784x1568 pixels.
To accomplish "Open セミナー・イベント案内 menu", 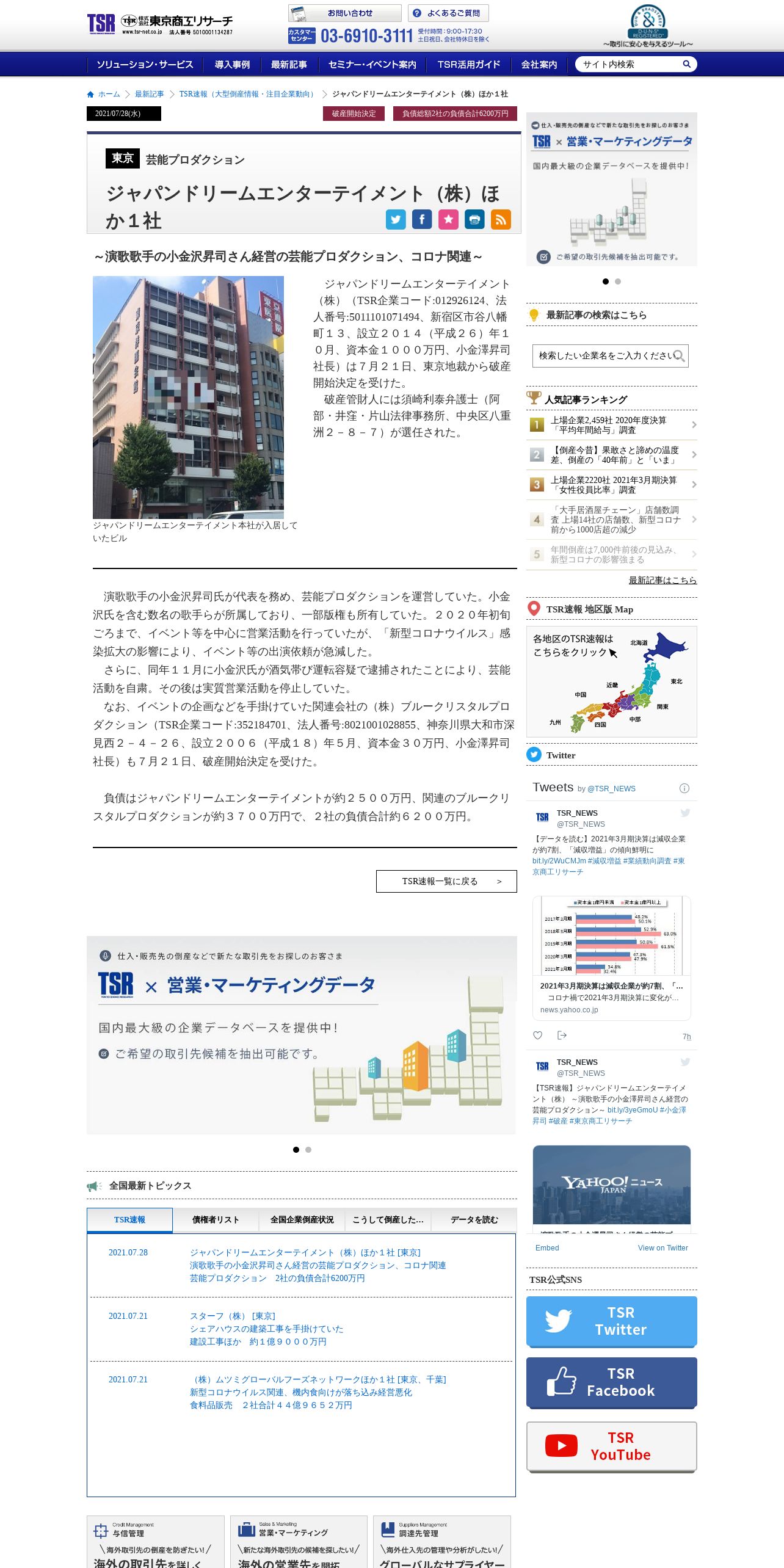I will [x=372, y=64].
